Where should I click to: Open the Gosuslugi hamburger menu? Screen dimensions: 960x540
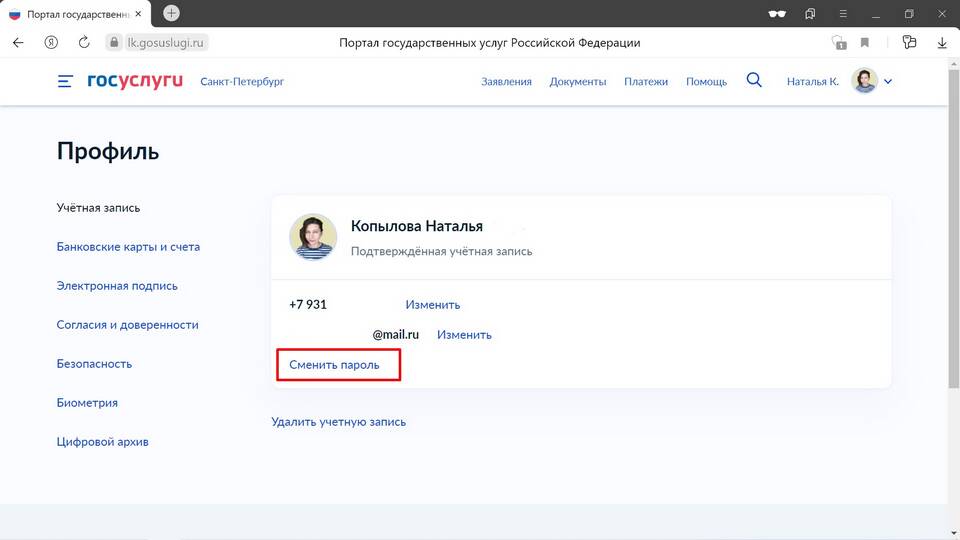[x=65, y=81]
